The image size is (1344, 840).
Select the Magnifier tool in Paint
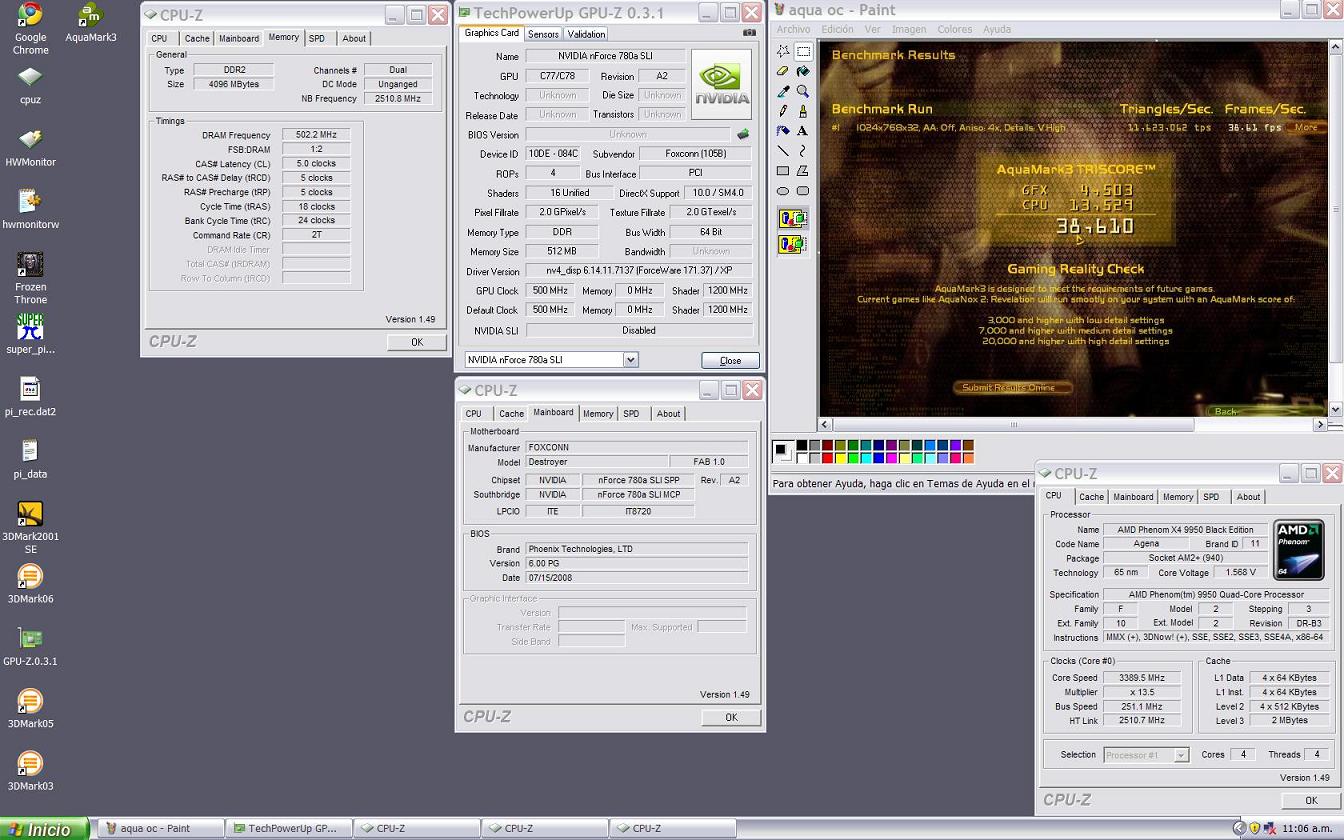pyautogui.click(x=802, y=91)
